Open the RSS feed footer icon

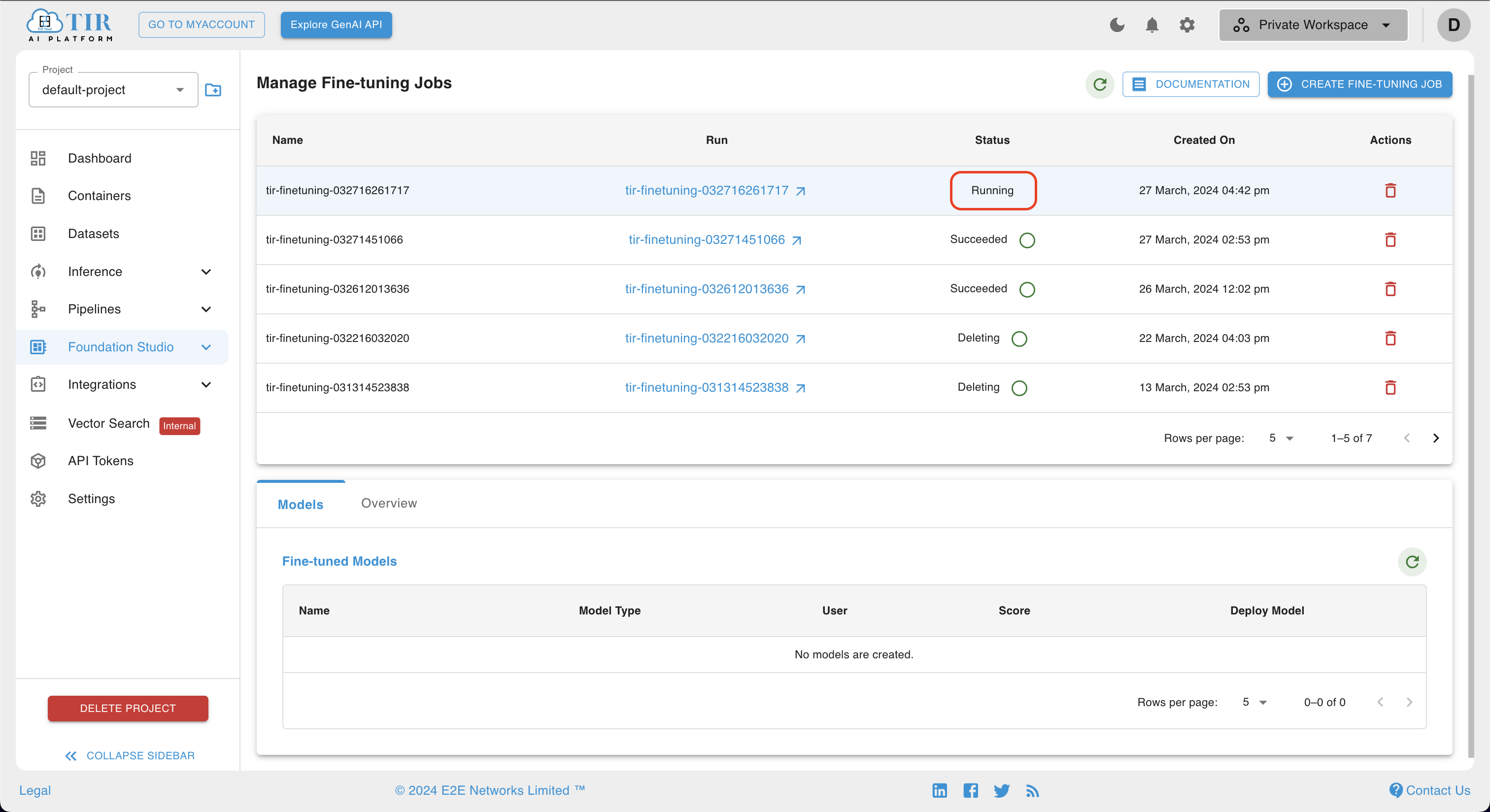(x=1032, y=790)
